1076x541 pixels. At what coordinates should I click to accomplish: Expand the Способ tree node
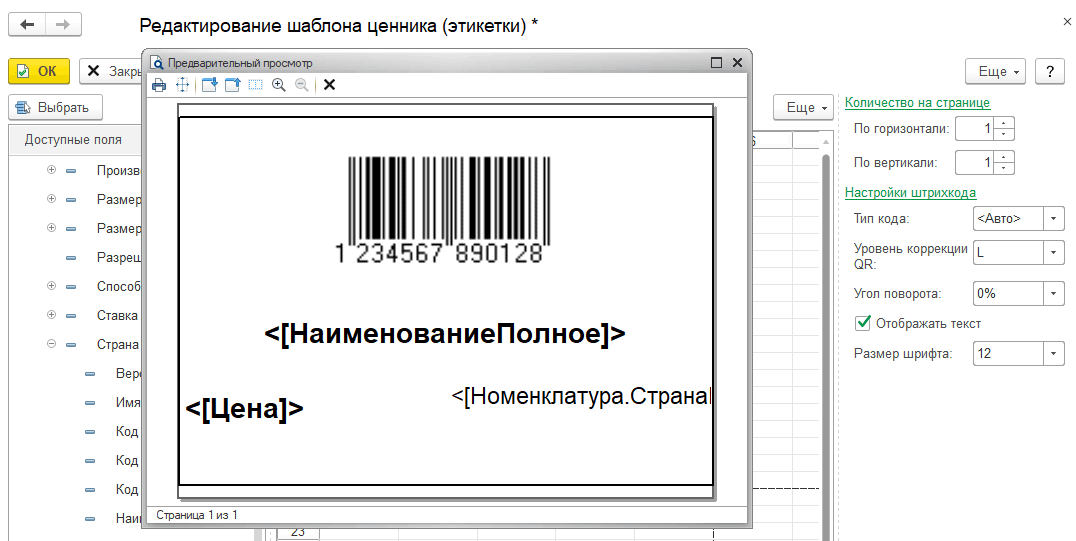51,286
